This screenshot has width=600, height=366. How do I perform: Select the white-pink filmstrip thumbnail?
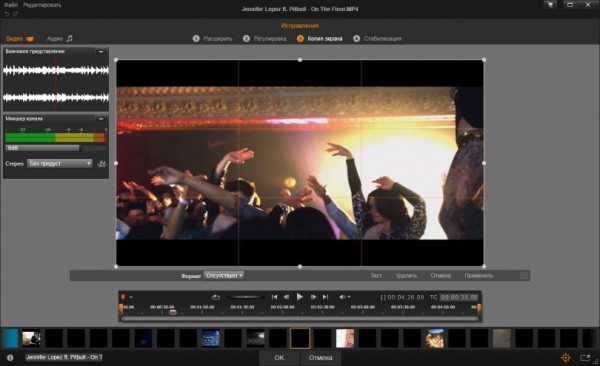point(345,338)
